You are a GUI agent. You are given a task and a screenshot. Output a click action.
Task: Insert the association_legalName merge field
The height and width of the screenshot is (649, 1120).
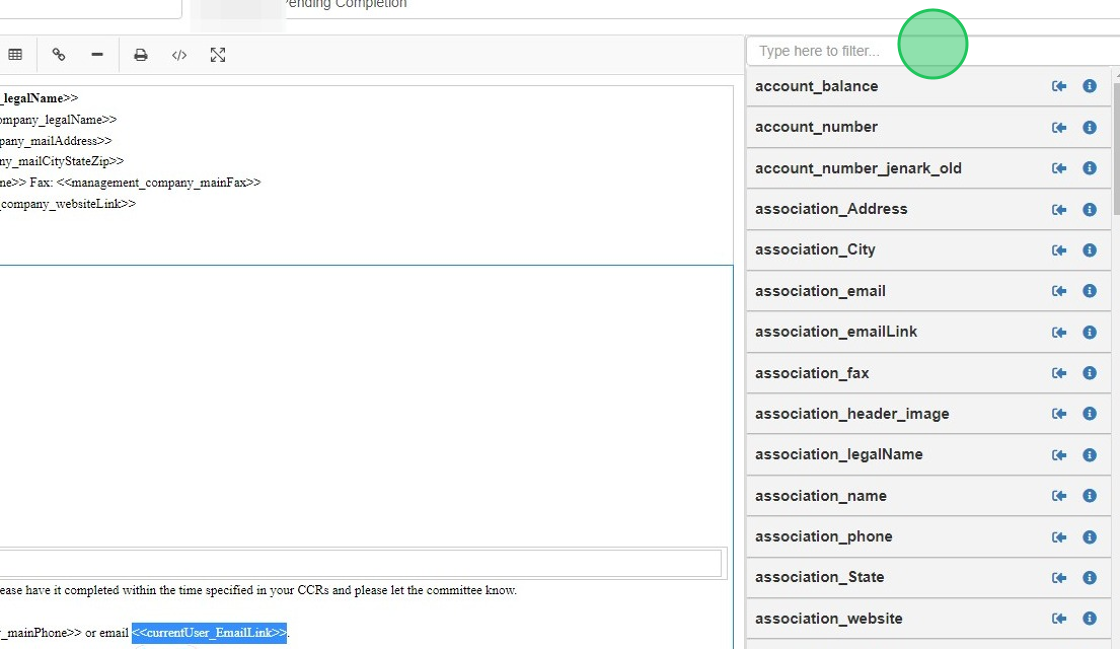tap(1059, 455)
